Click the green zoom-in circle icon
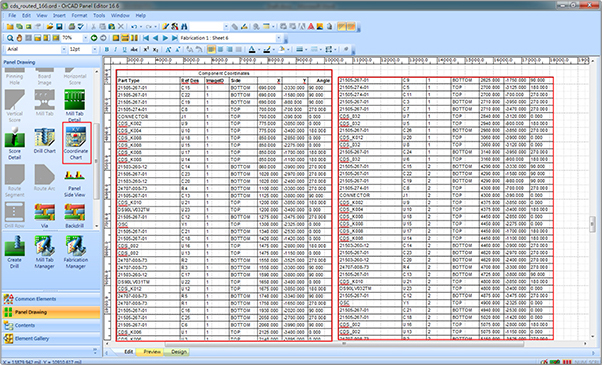The height and width of the screenshot is (365, 602). pos(94,38)
